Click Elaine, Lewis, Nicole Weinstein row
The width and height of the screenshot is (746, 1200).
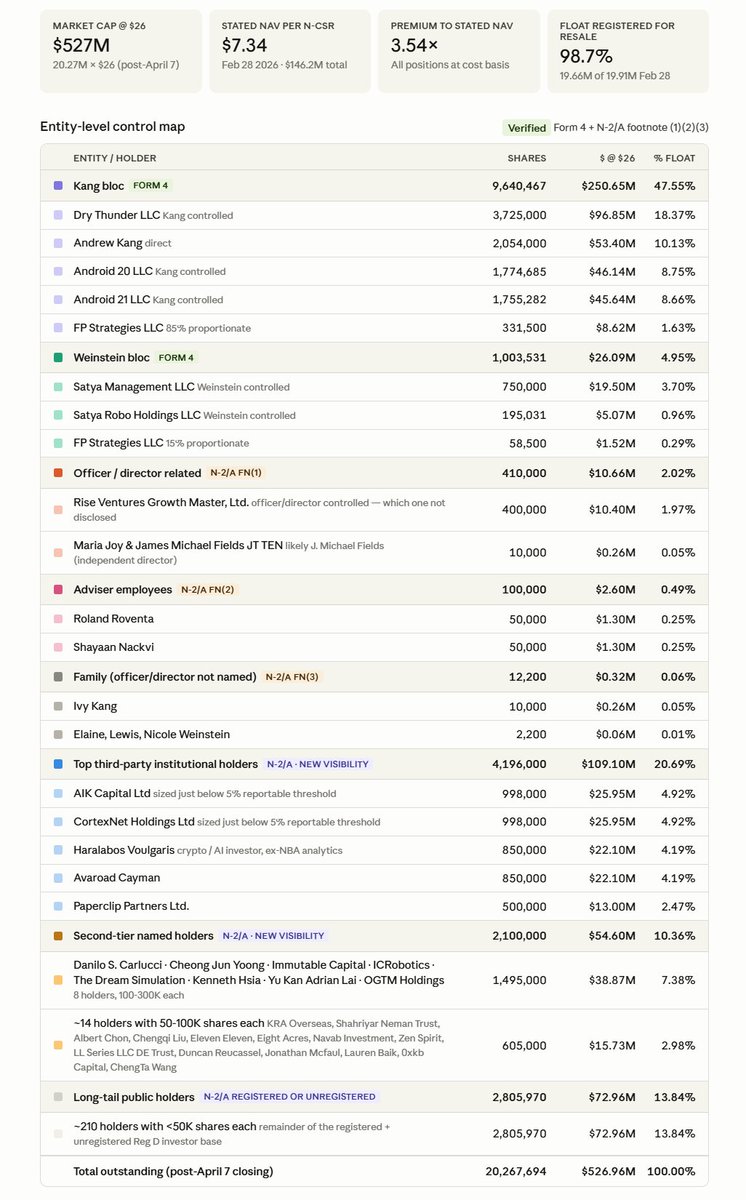(373, 734)
